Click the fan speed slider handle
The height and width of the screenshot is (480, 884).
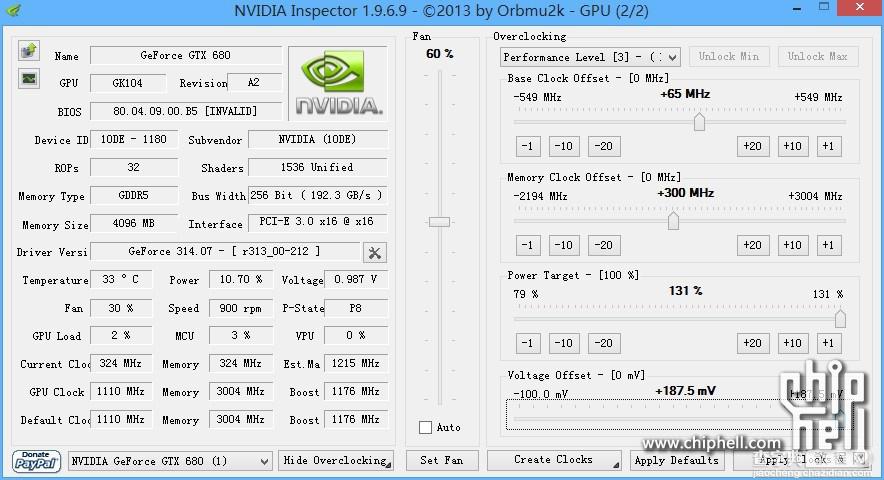pos(439,222)
